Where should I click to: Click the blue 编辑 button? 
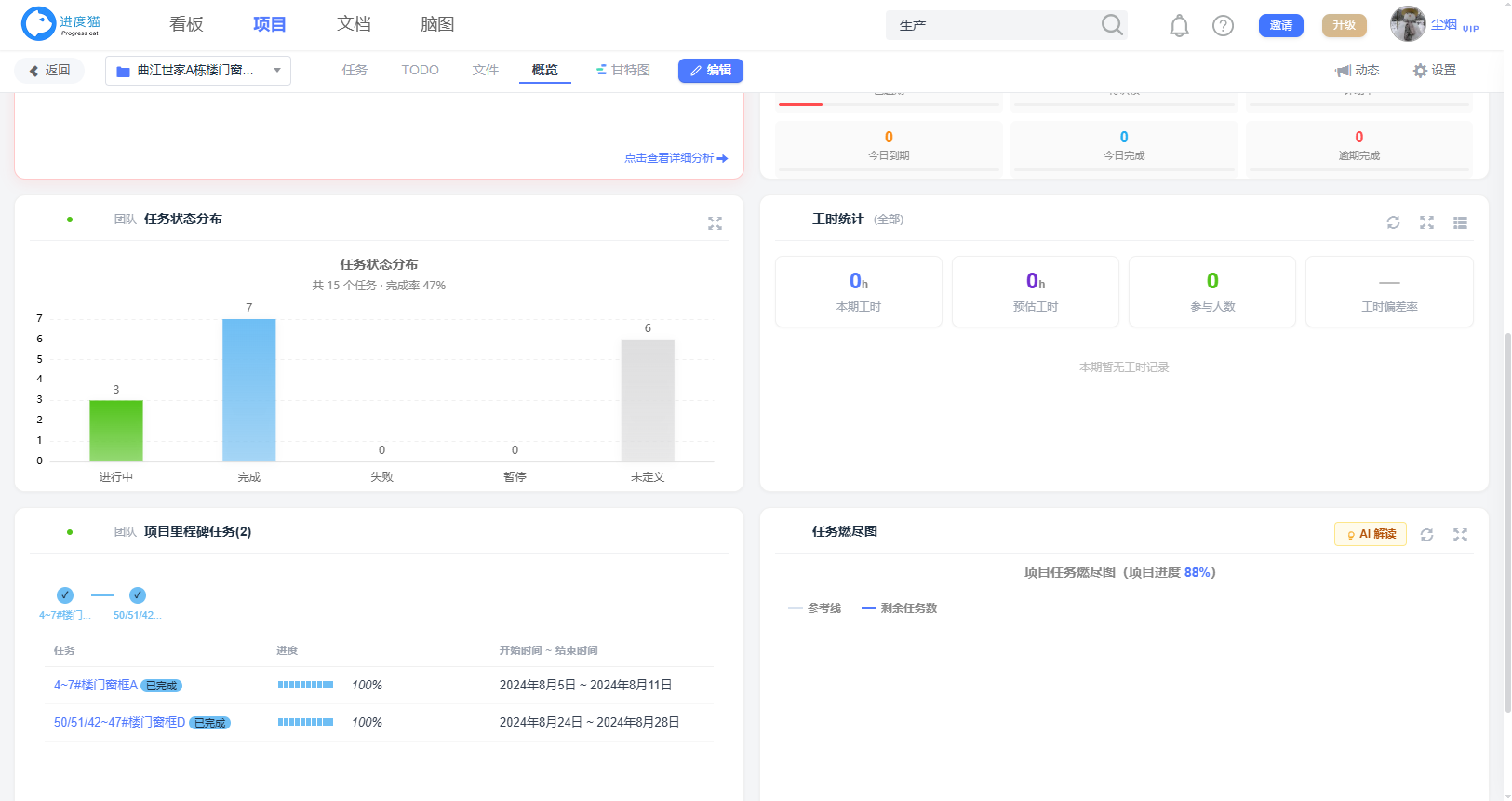[x=711, y=71]
